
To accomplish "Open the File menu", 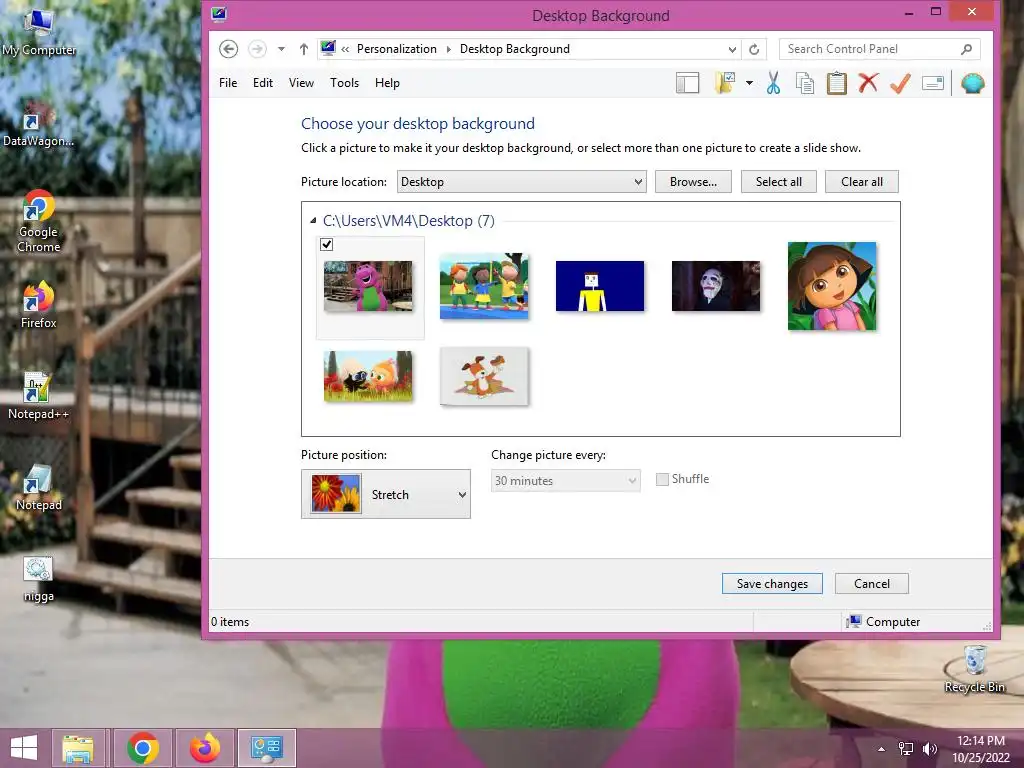I will click(x=228, y=83).
